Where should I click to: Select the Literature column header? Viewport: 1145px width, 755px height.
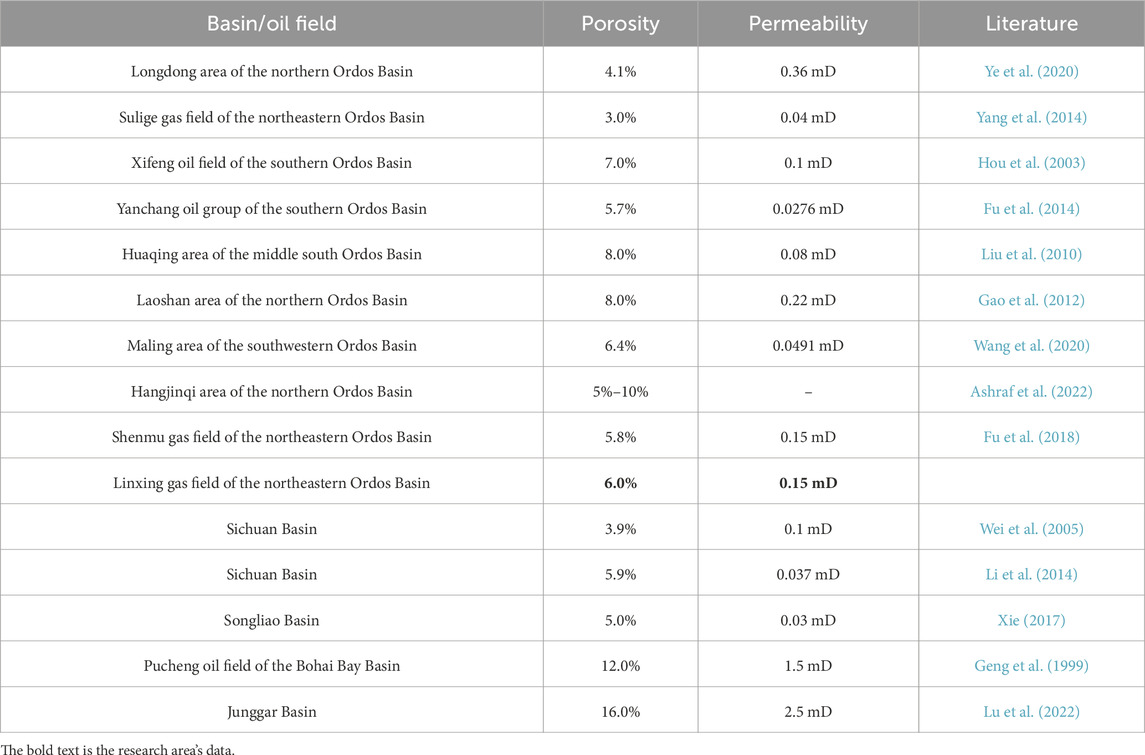[1031, 23]
